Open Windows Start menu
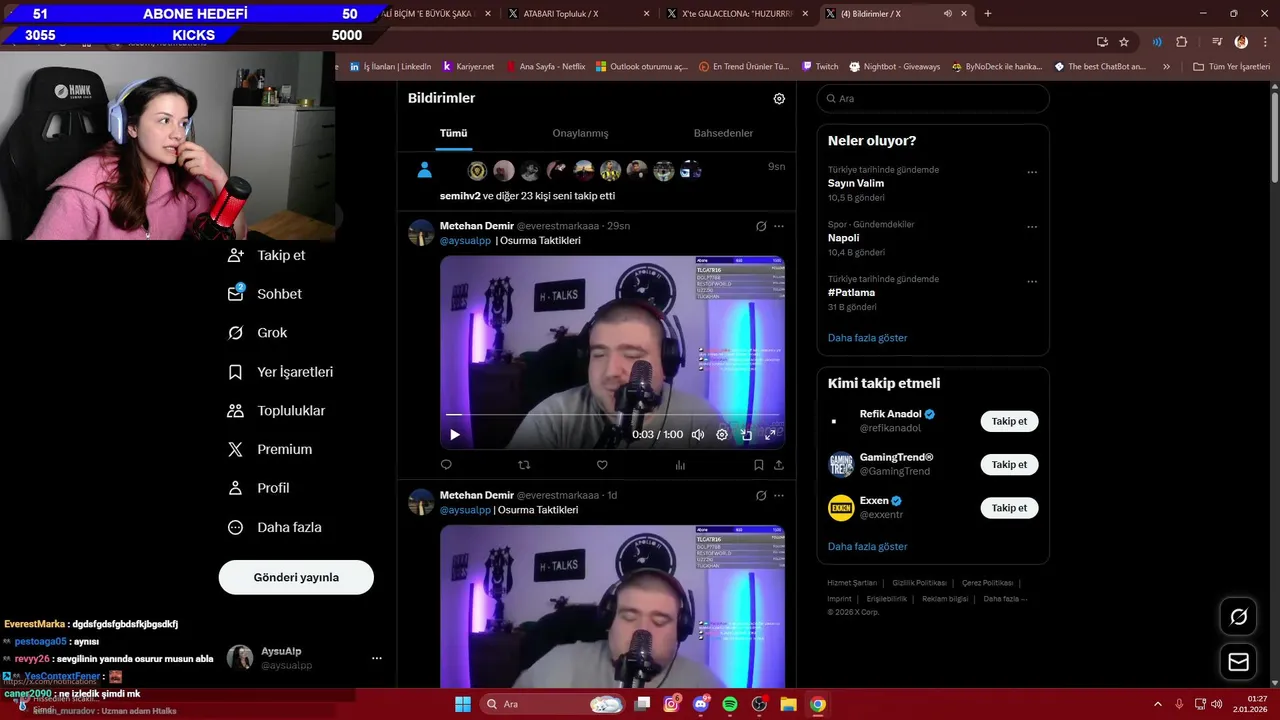Image resolution: width=1280 pixels, height=720 pixels. pos(463,704)
